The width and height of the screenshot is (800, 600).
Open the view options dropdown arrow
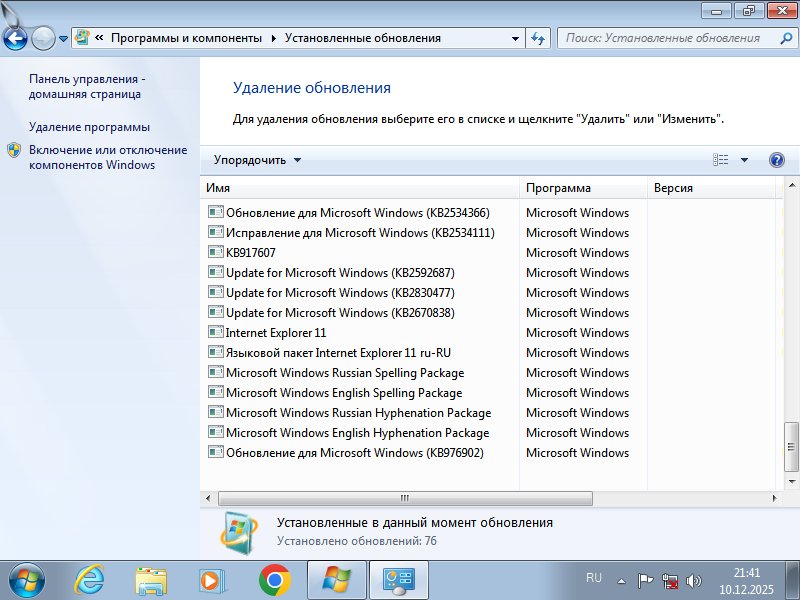click(744, 160)
